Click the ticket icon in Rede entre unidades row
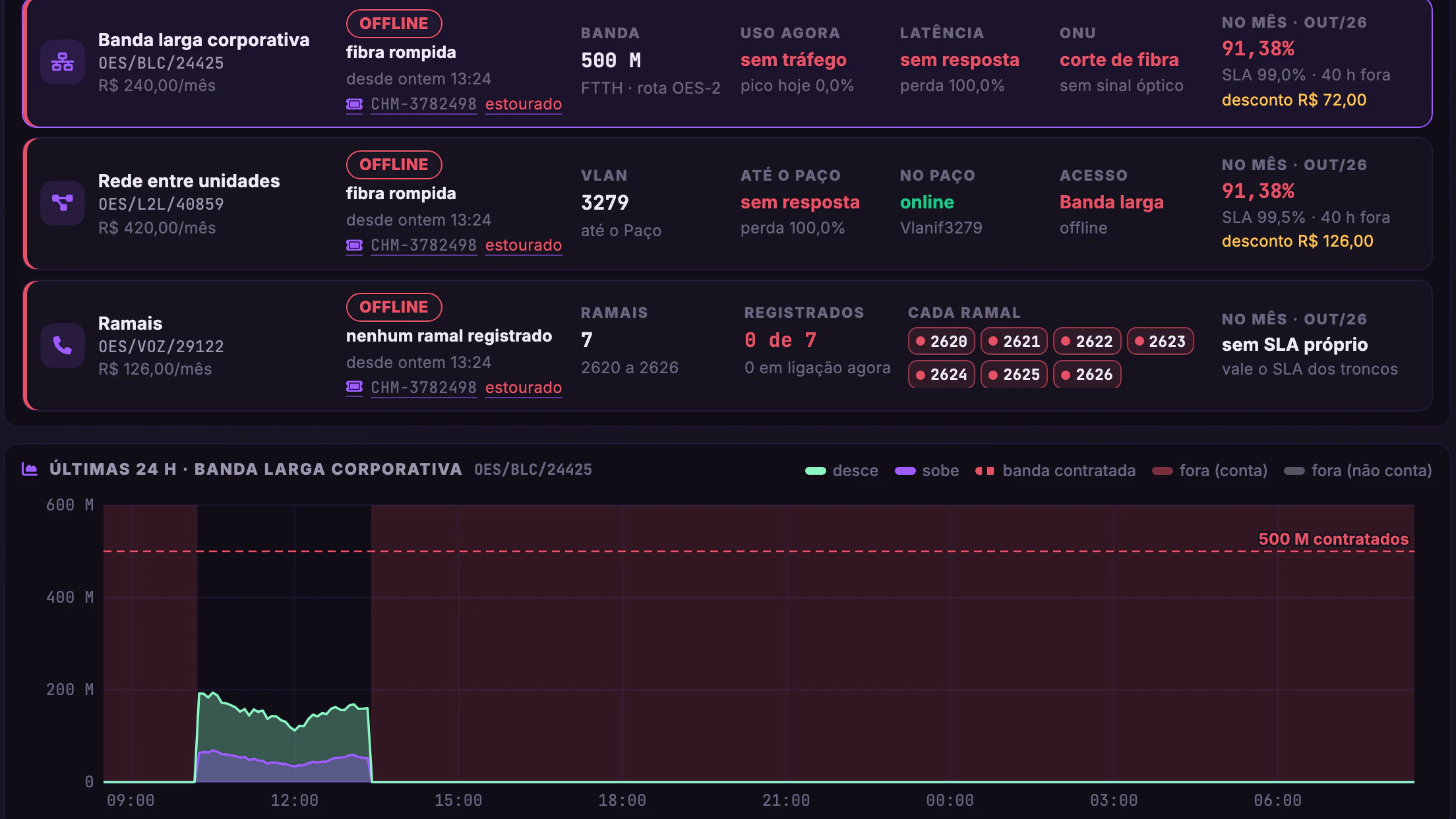Viewport: 1456px width, 819px height. (x=354, y=245)
